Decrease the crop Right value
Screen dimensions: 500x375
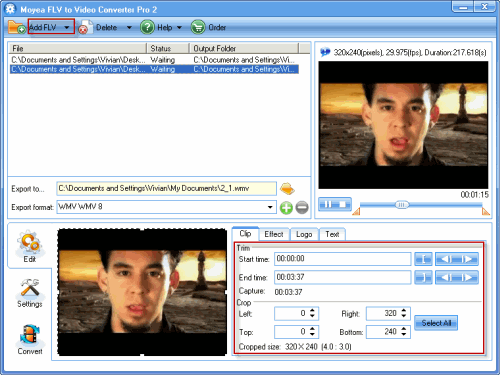tap(404, 316)
